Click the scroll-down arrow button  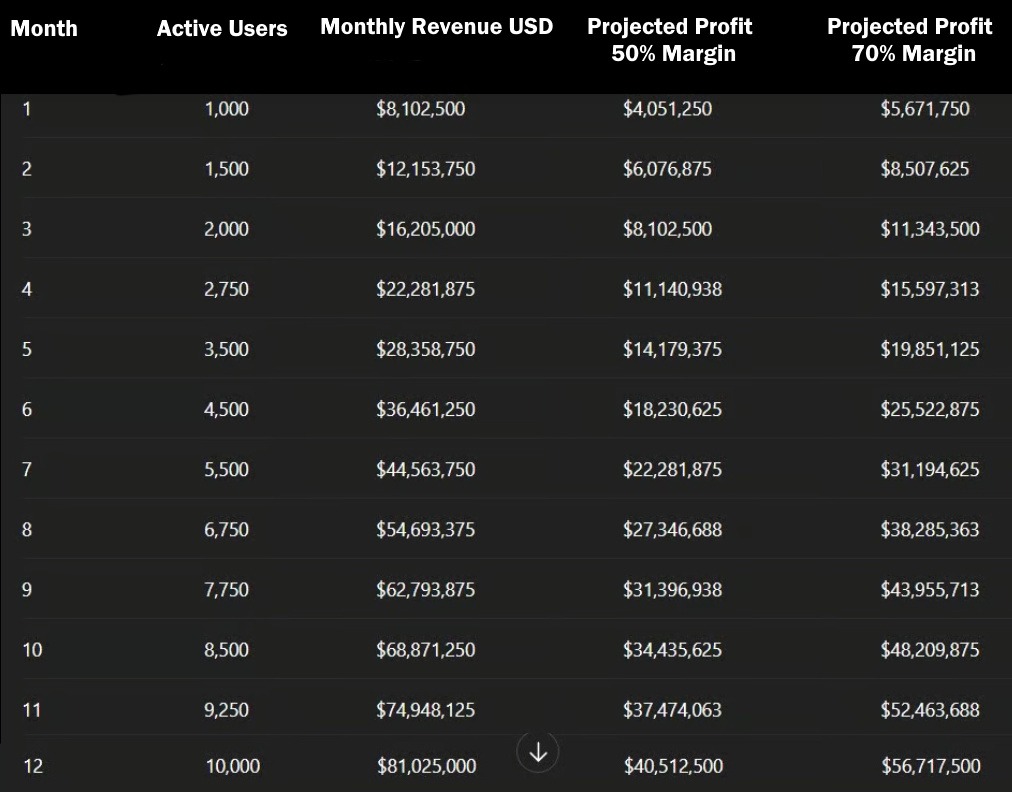click(538, 752)
